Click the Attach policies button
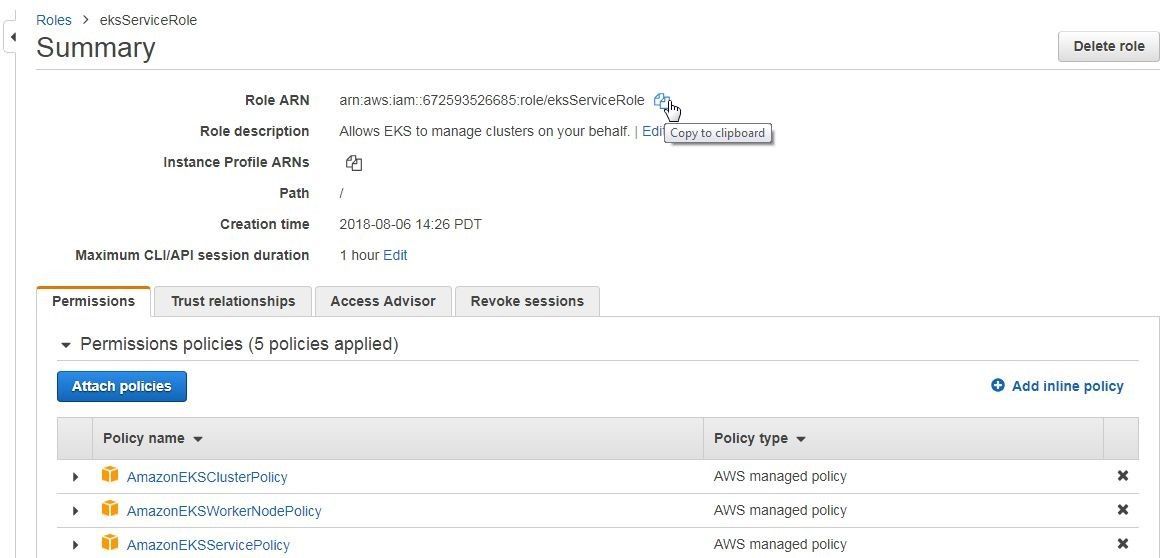The width and height of the screenshot is (1172, 558). coord(122,386)
